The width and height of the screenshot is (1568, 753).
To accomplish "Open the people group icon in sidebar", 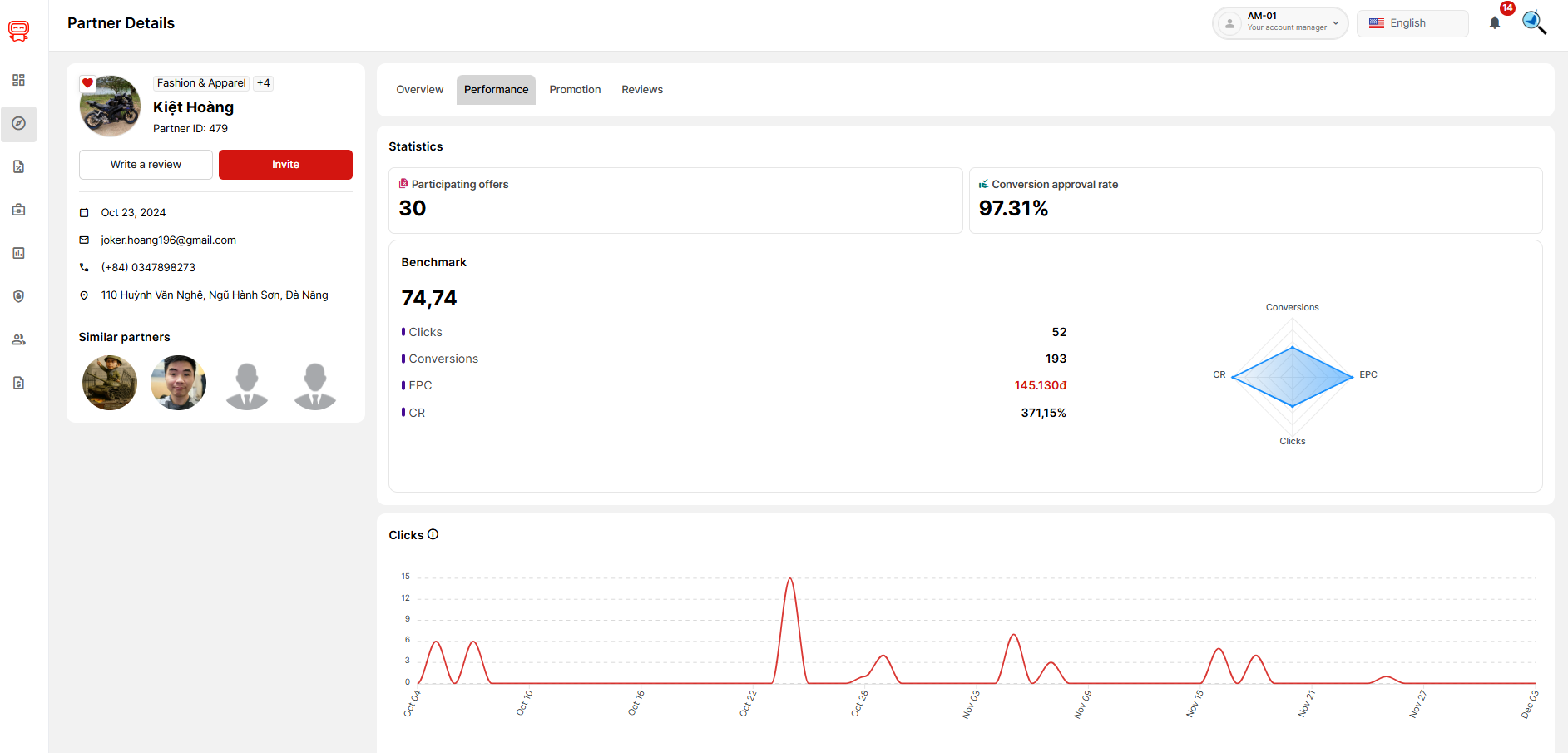I will coord(18,339).
